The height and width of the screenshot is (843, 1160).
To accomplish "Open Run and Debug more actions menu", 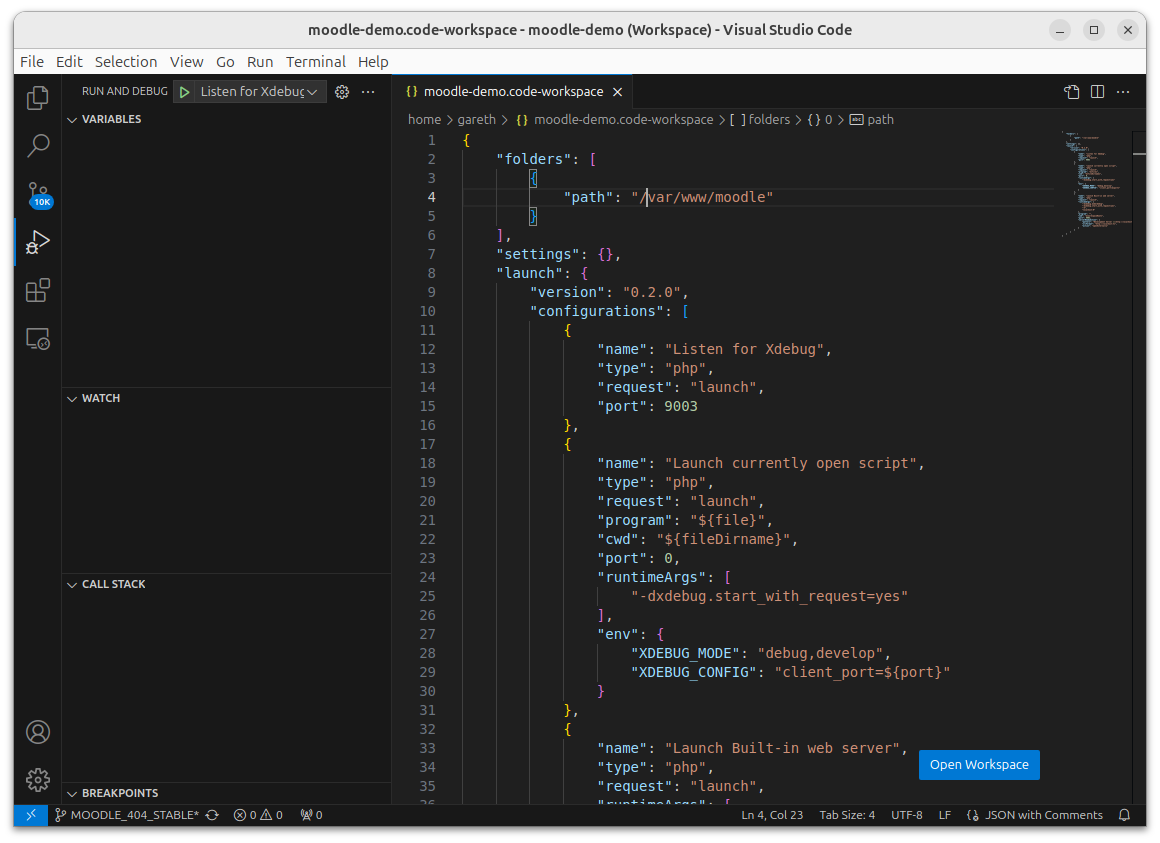I will pyautogui.click(x=368, y=92).
